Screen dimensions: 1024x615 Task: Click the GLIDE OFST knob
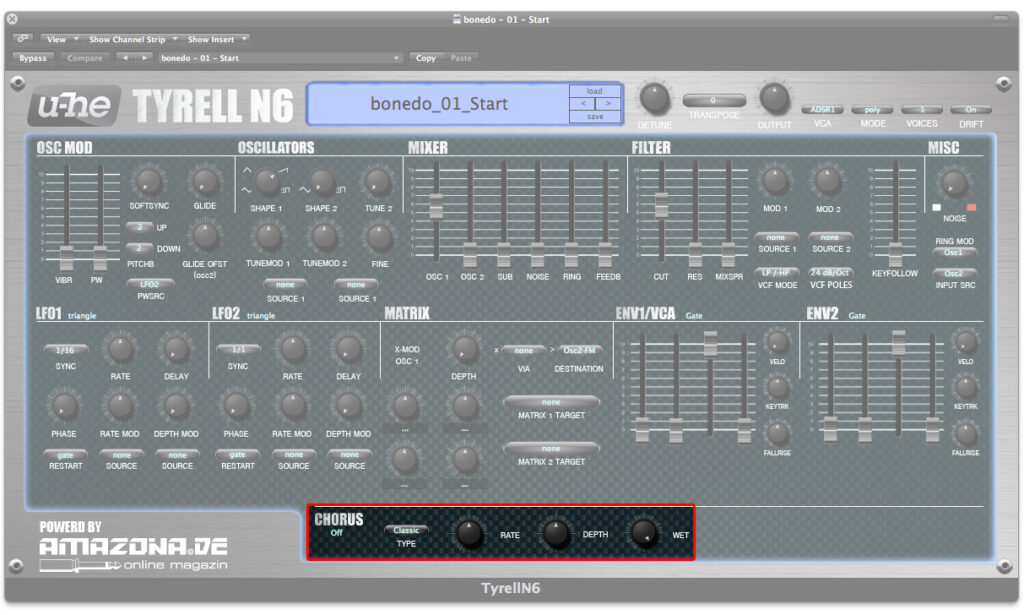coord(204,237)
